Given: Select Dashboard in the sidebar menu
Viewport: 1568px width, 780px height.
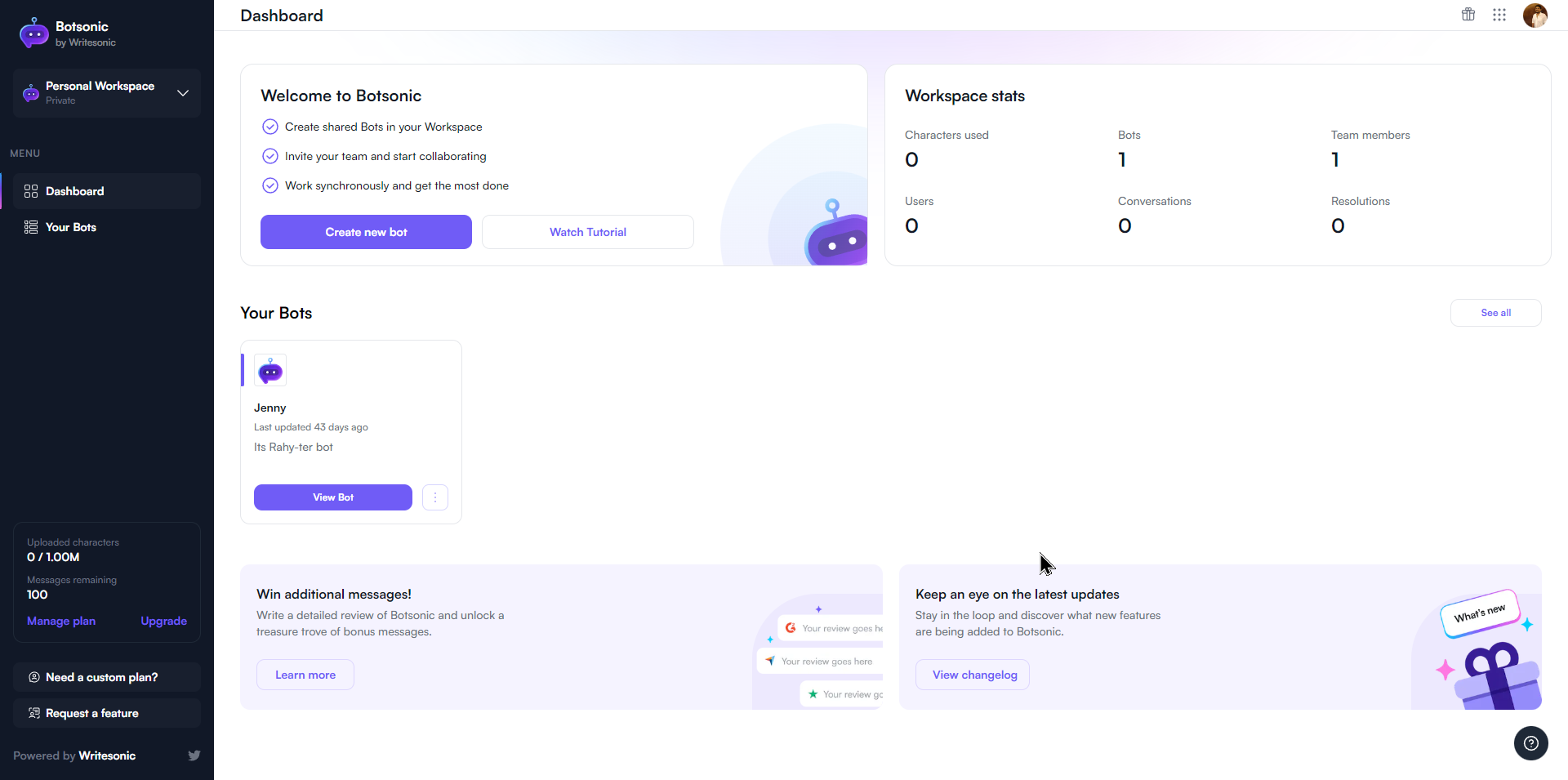Looking at the screenshot, I should pyautogui.click(x=107, y=191).
